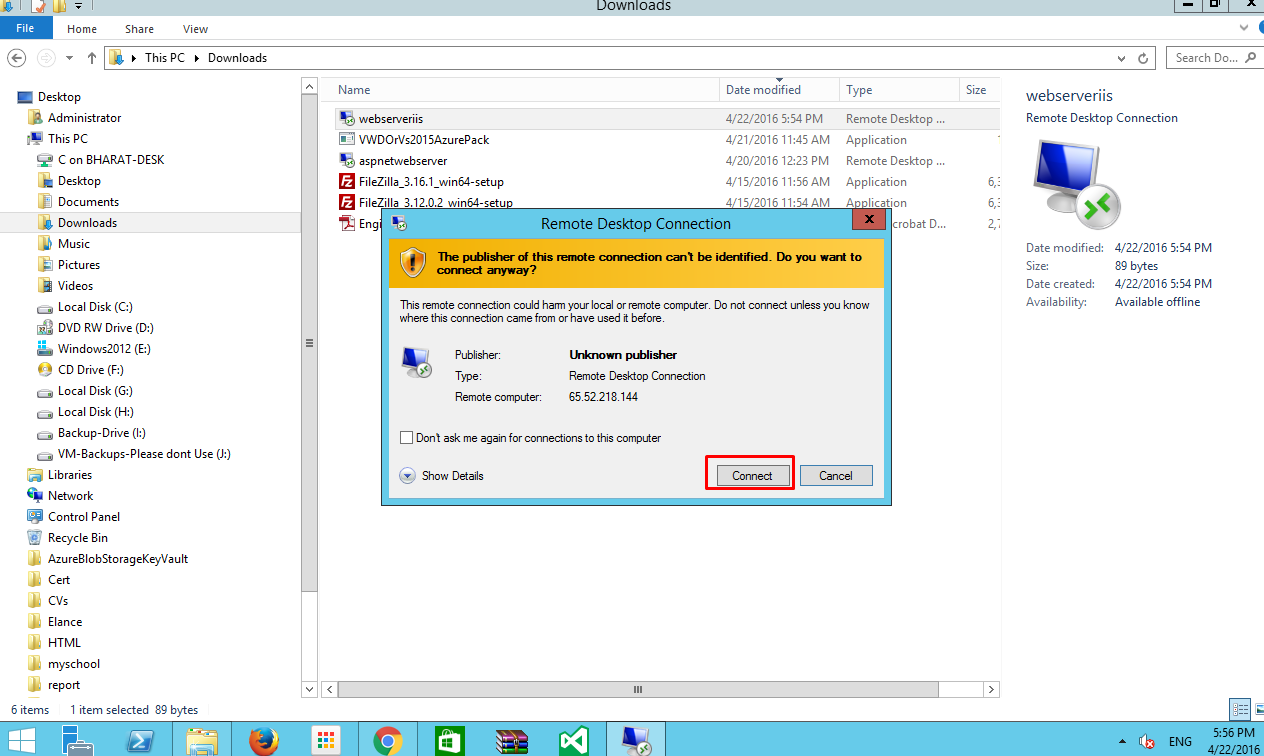The image size is (1264, 756).
Task: Select the webserveriis RDP file icon
Action: point(347,119)
